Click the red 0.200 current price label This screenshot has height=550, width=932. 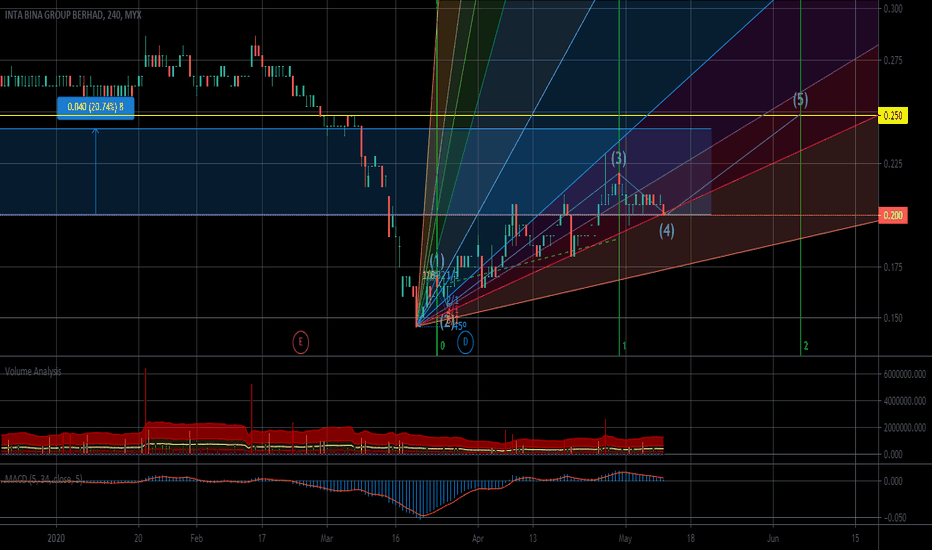tap(893, 215)
